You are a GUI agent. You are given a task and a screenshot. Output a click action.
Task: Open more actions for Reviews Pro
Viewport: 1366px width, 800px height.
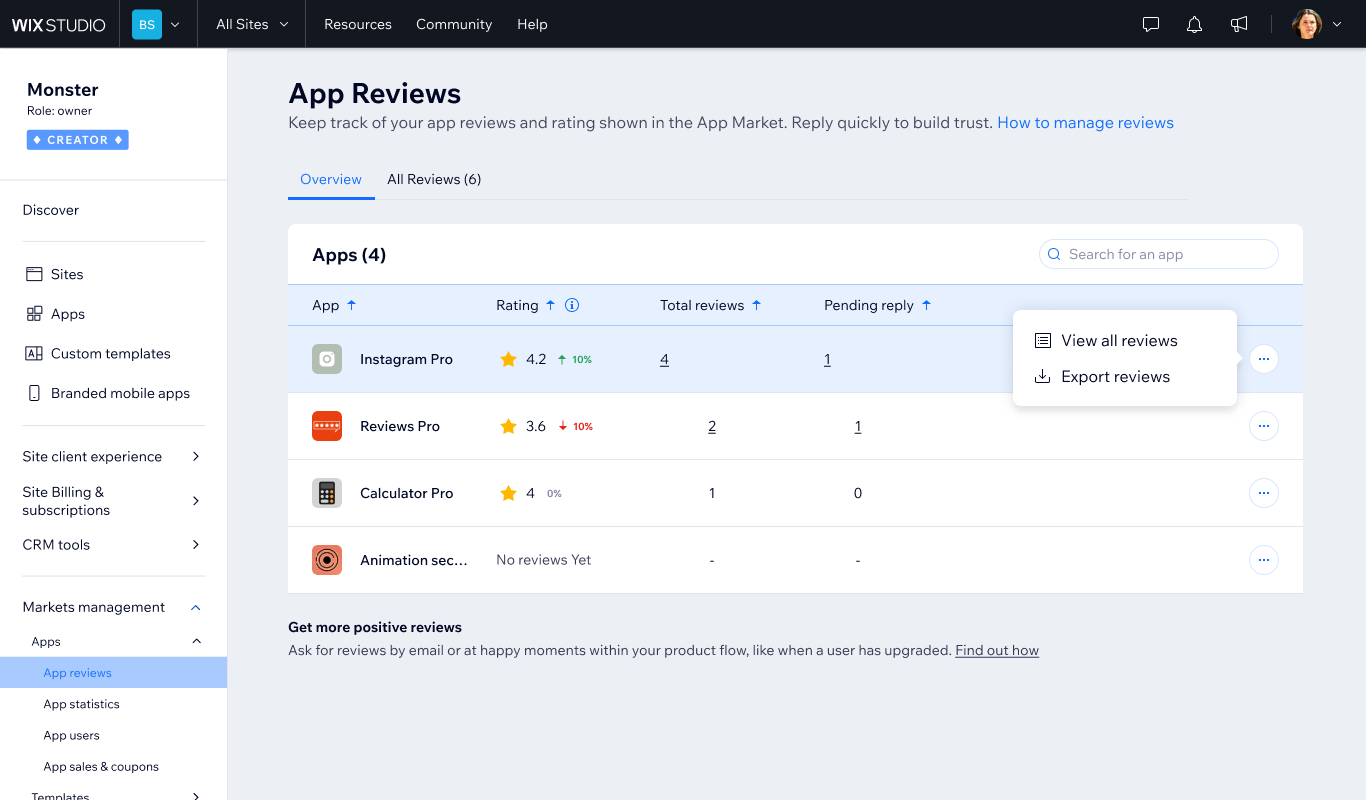1264,426
